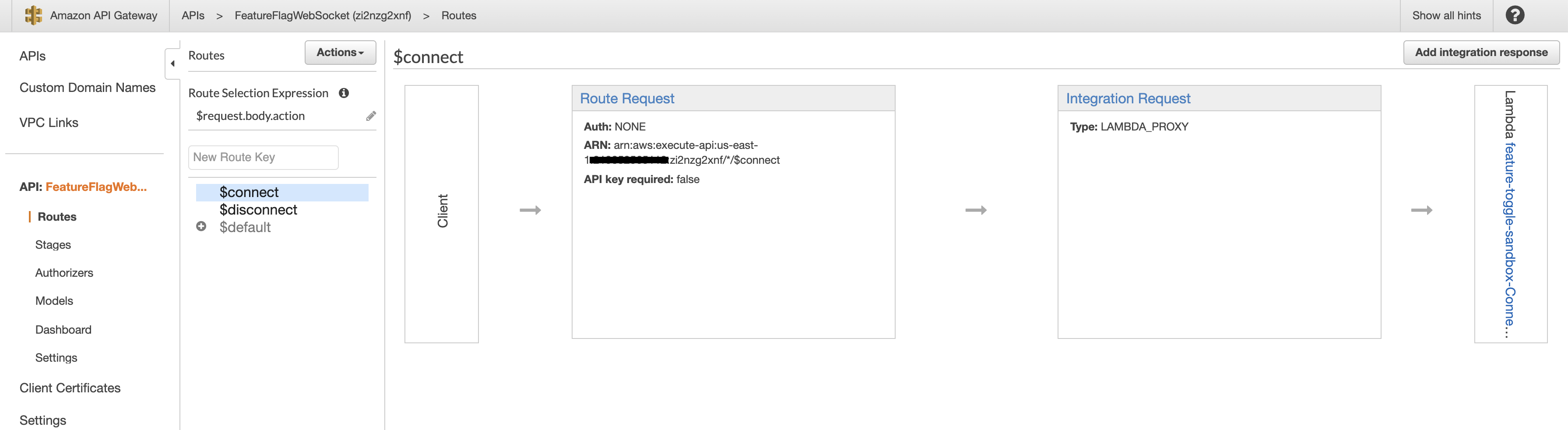The image size is (1568, 430).
Task: Go to the Dashboard section
Action: click(63, 329)
